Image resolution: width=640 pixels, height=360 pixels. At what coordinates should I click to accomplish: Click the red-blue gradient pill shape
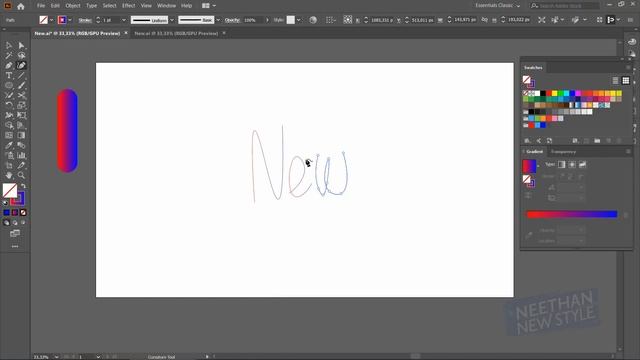click(x=67, y=131)
